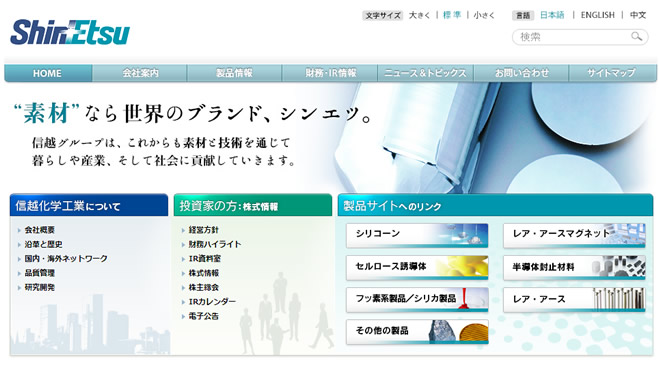659x369 pixels.
Task: Open the 会社案内 navigation tab
Action: point(140,73)
